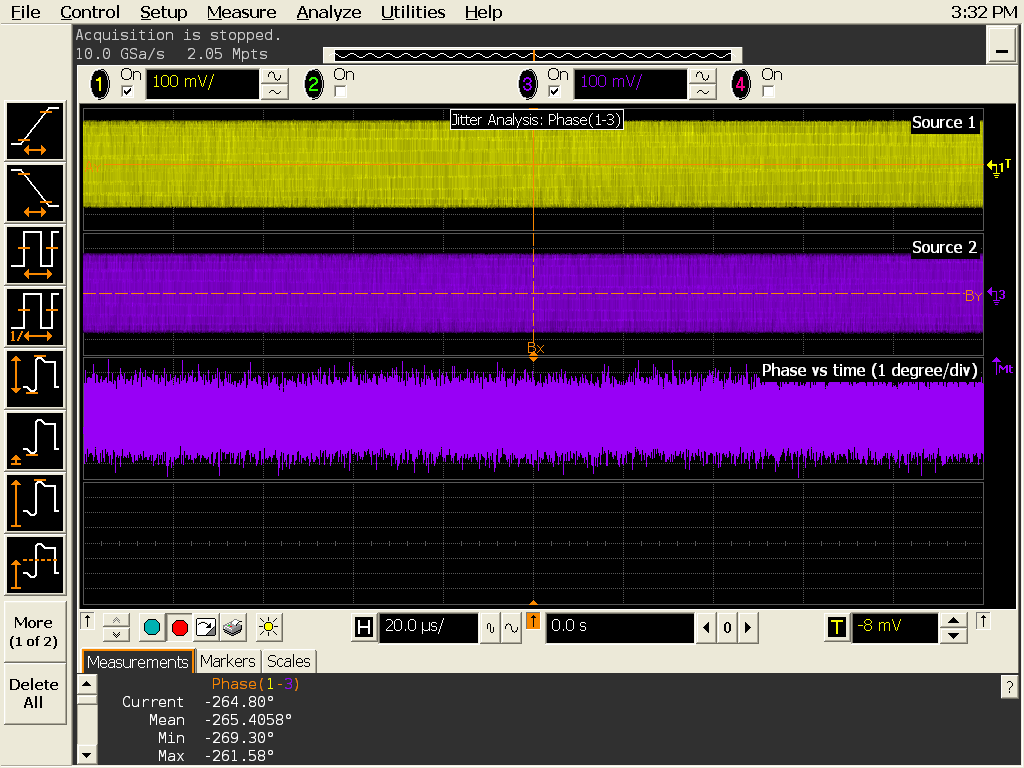Screen dimensions: 1024x768
Task: Select the rise time measurement icon
Action: pyautogui.click(x=36, y=131)
